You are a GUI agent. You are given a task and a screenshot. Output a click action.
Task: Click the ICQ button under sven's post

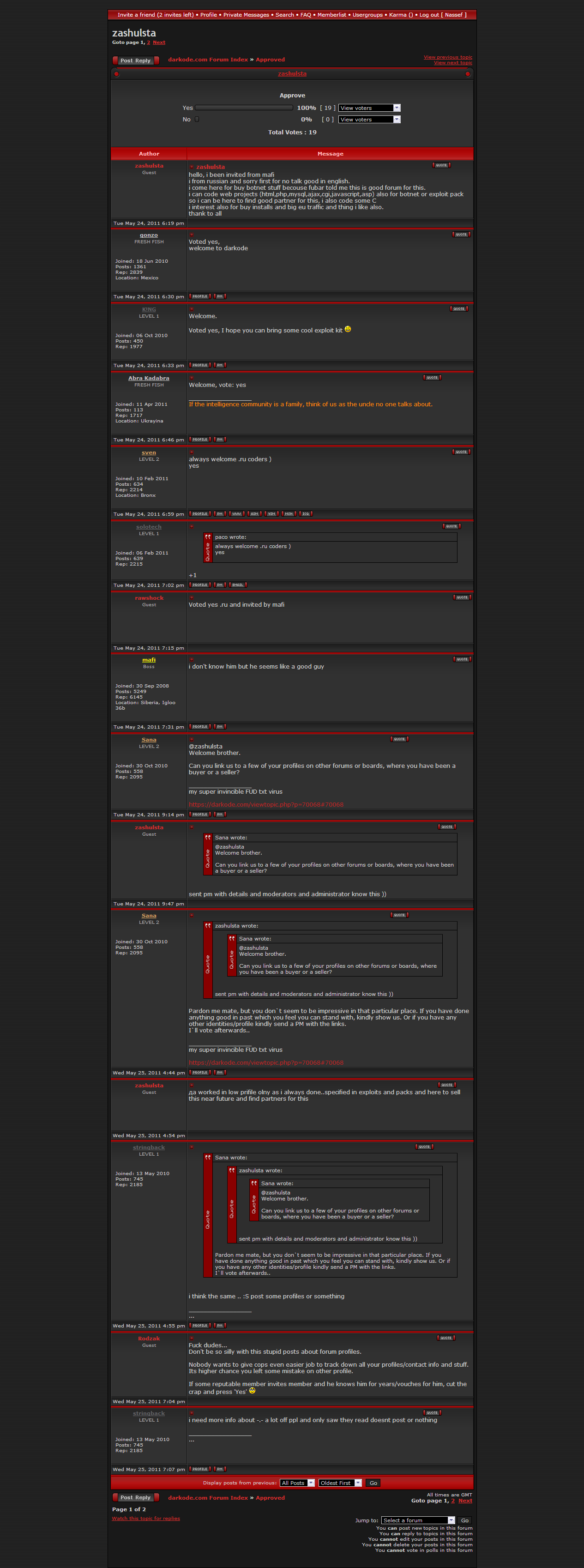[x=305, y=514]
